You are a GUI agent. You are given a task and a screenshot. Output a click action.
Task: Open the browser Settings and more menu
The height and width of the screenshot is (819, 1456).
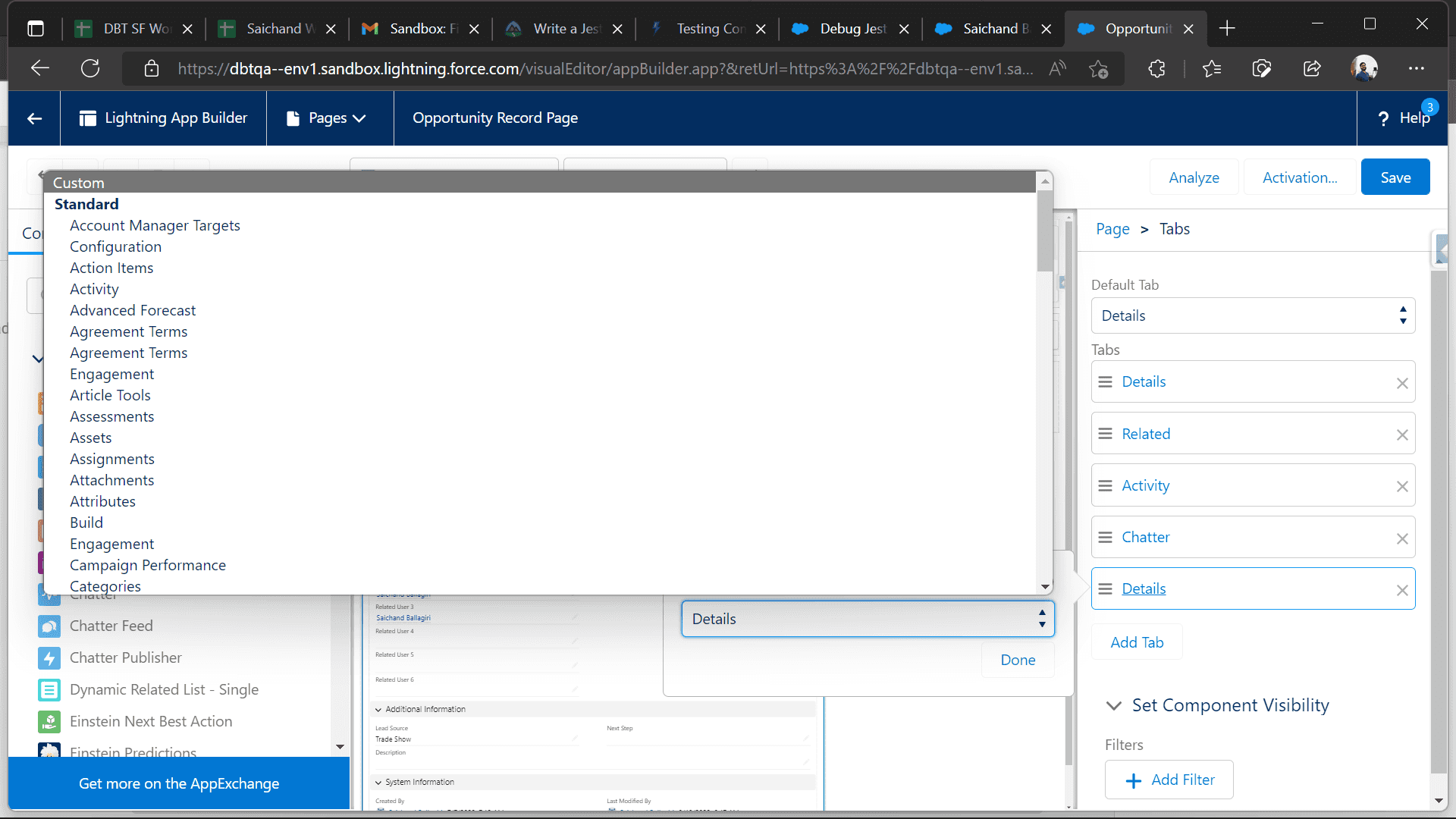point(1416,68)
